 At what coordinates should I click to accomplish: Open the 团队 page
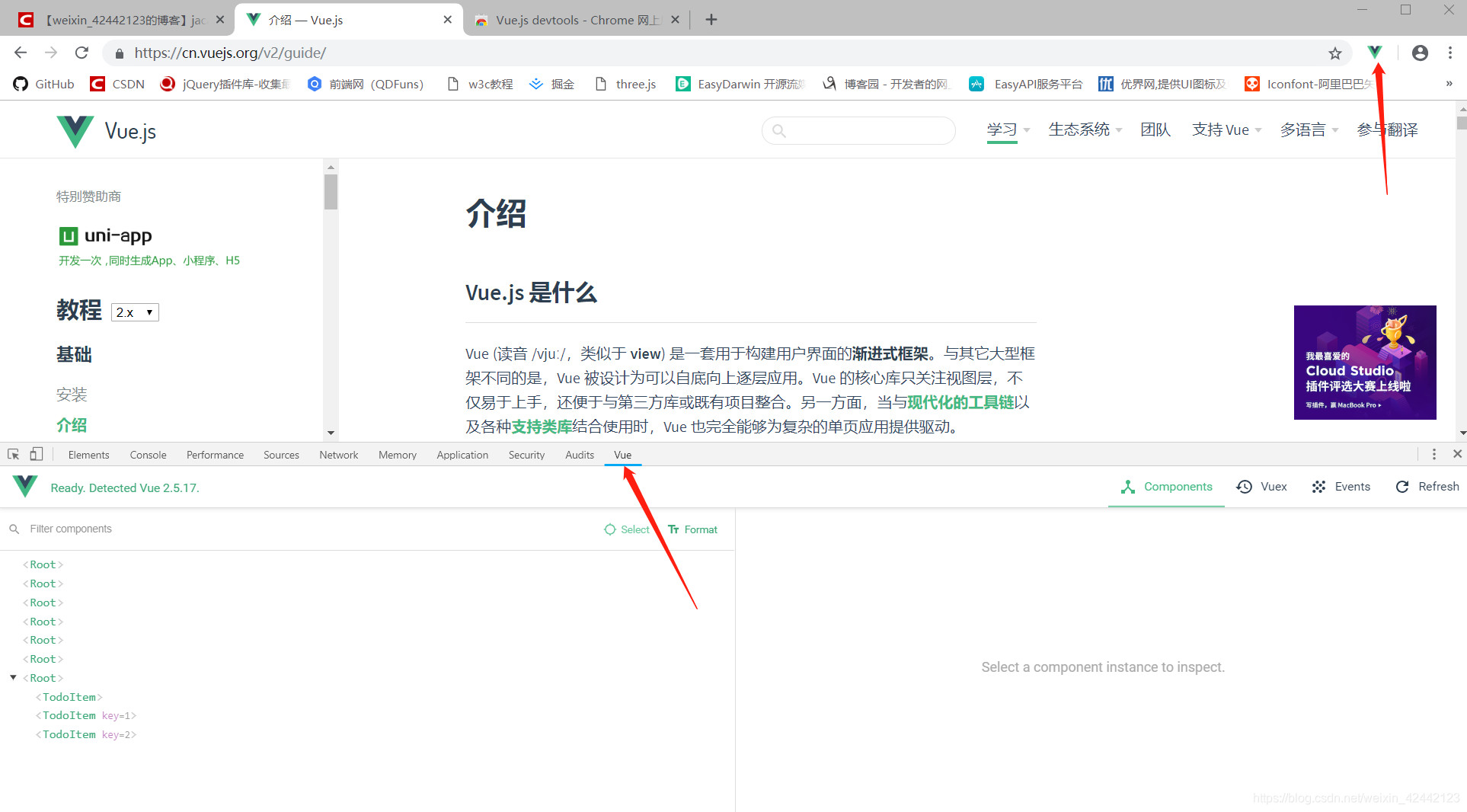click(1155, 130)
